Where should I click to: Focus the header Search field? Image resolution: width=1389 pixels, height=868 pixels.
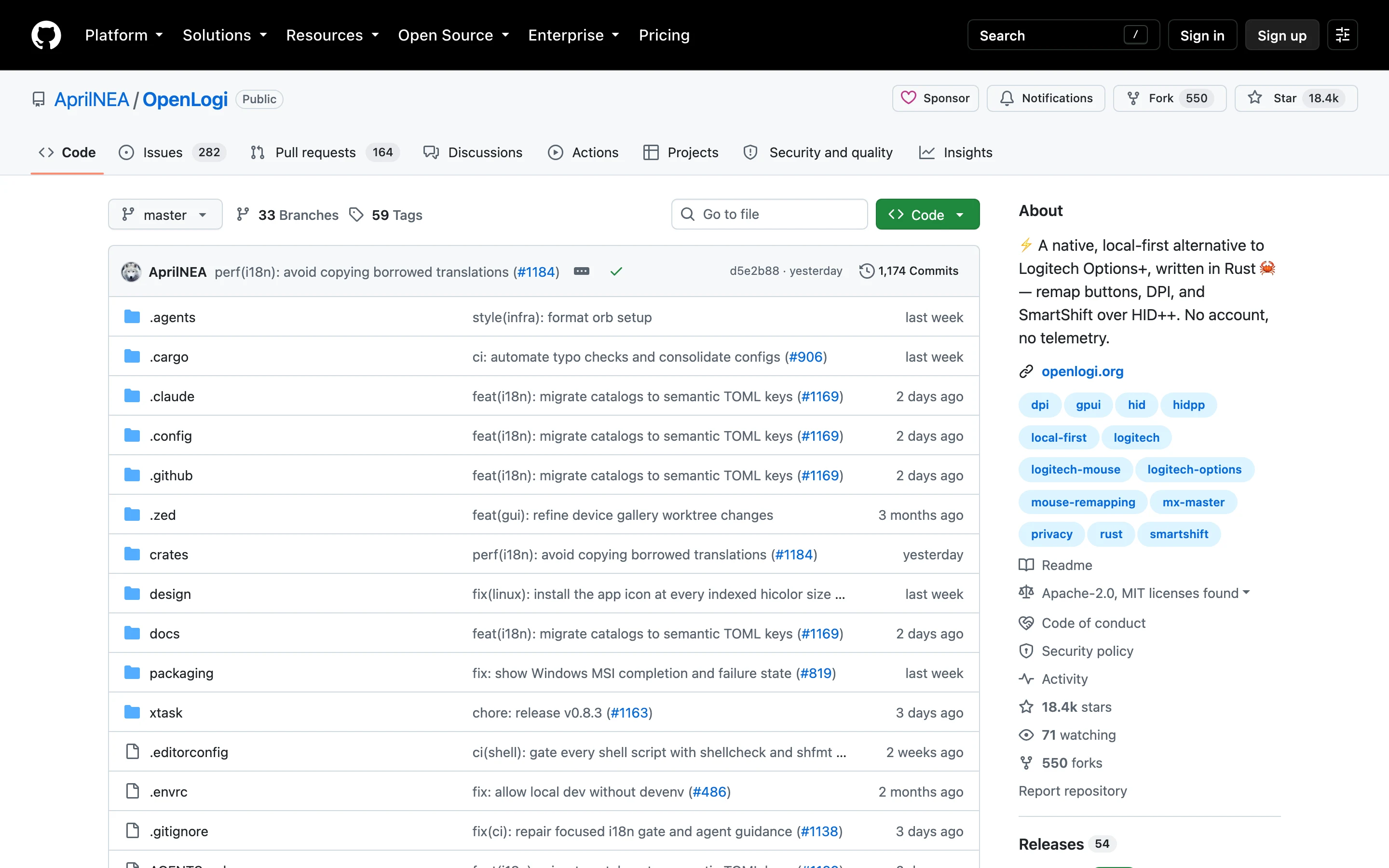pos(1063,35)
